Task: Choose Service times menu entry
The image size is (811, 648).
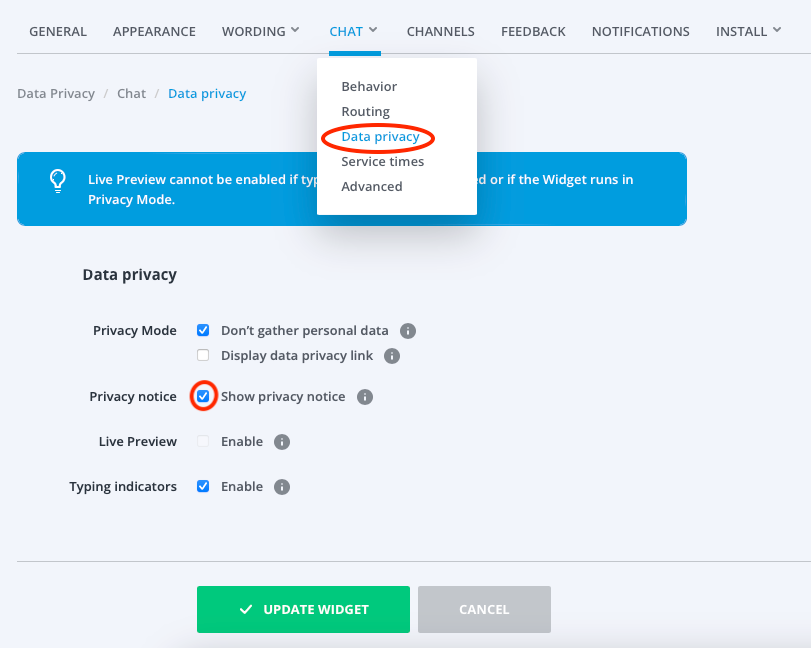Action: coord(382,161)
